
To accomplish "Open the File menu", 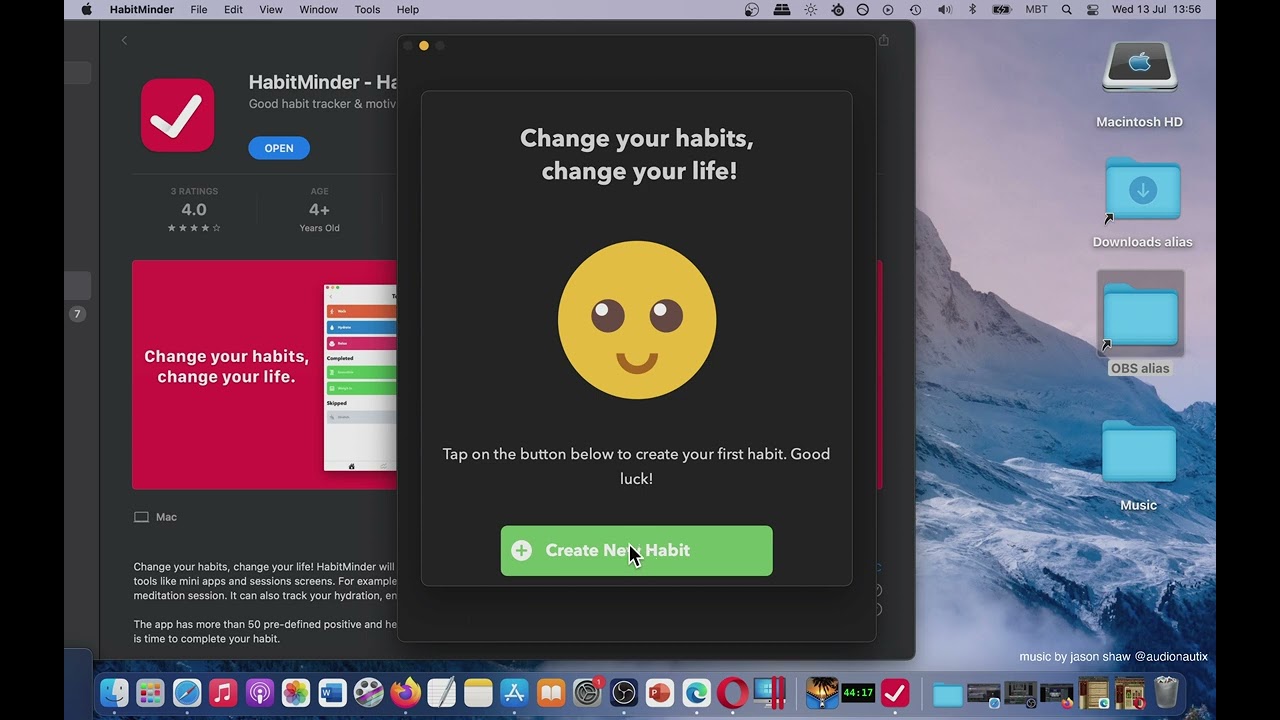I will [199, 9].
